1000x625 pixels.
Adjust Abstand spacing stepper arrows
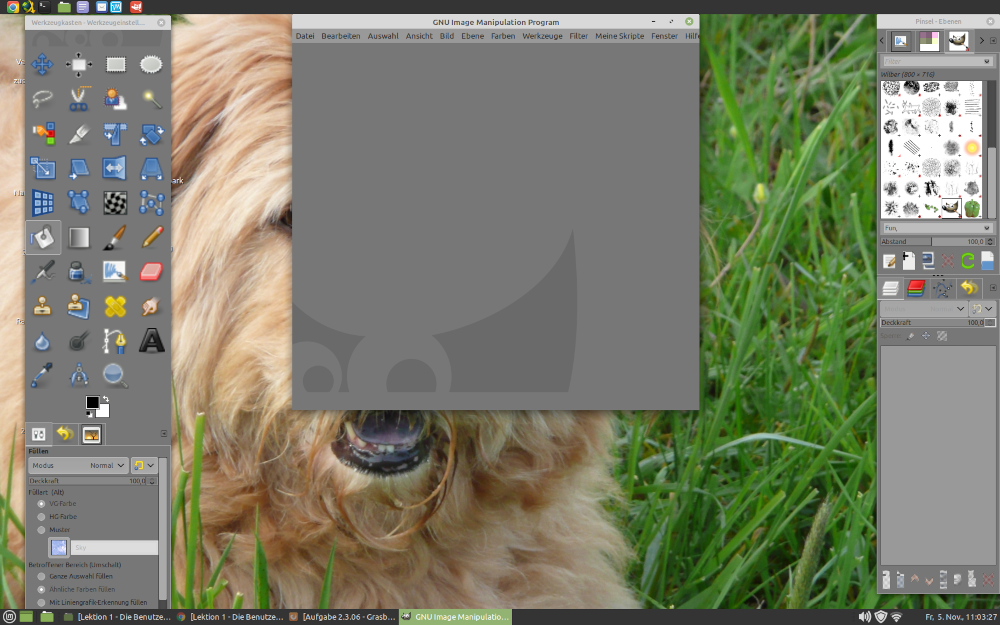point(990,242)
